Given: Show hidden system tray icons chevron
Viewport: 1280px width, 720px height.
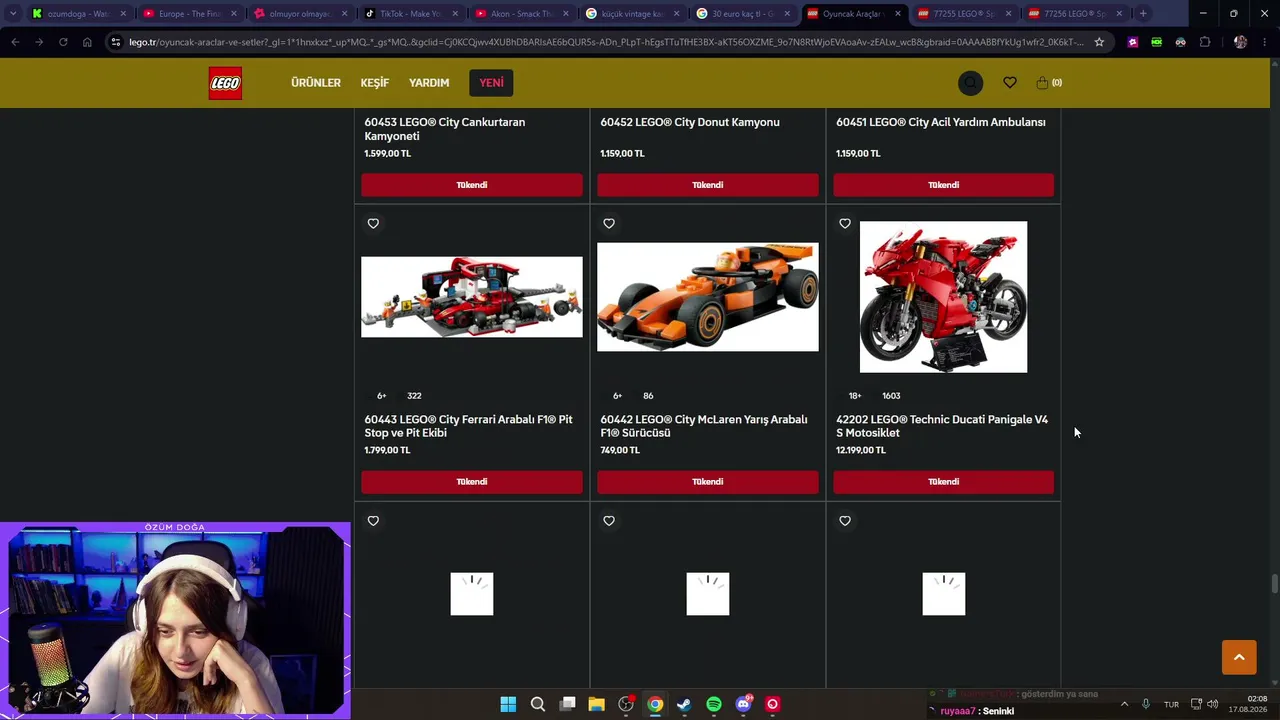Looking at the screenshot, I should pyautogui.click(x=1124, y=704).
